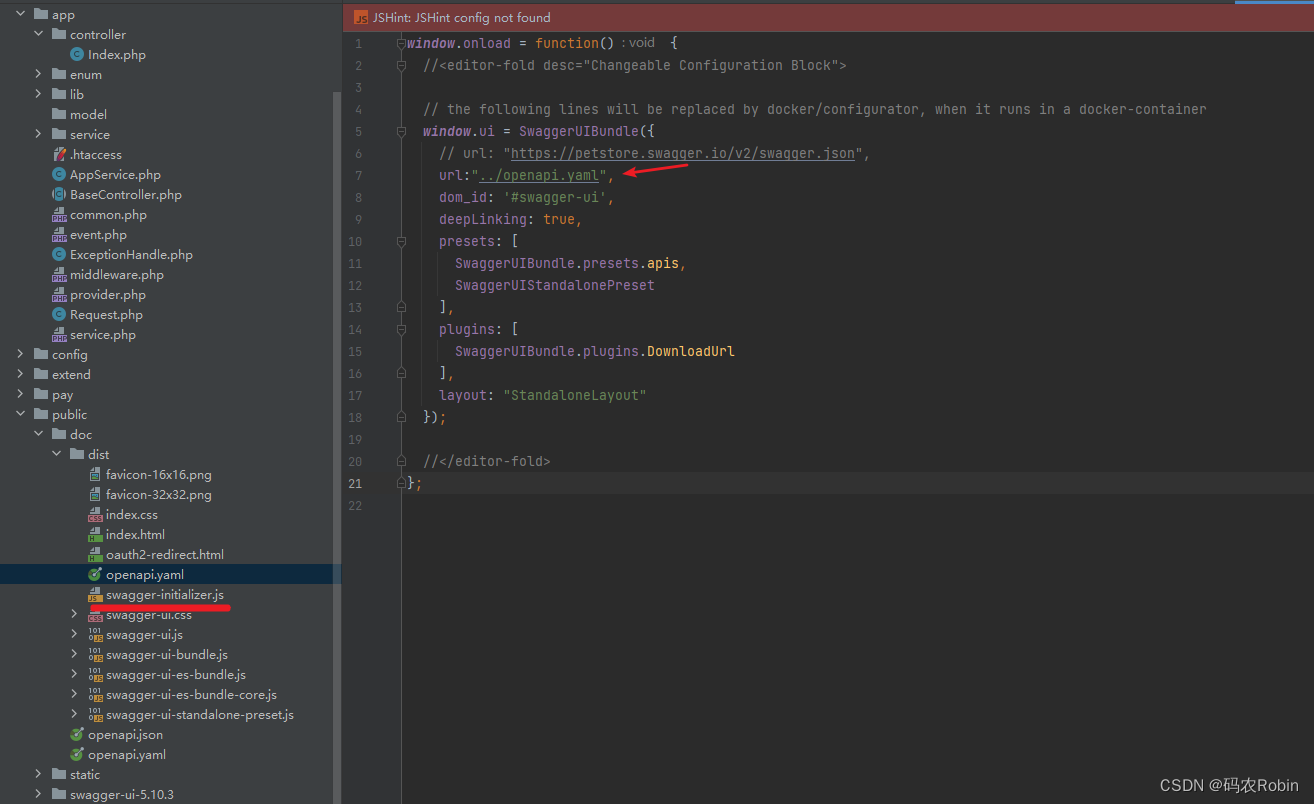
Task: Click the BaseController.php class icon
Action: (59, 194)
